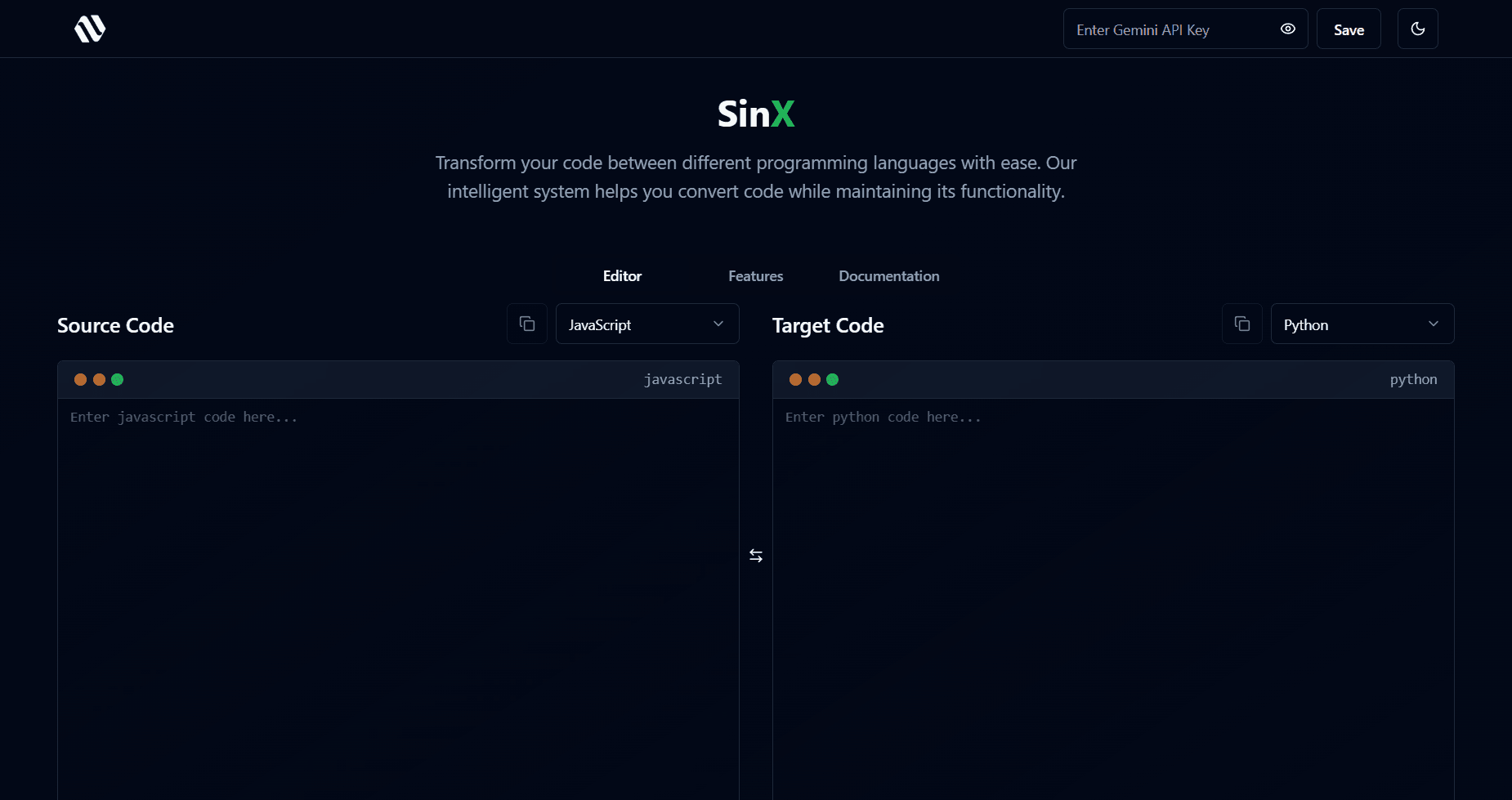This screenshot has width=1512, height=800.
Task: Click the SinX striped logo icon
Action: 90,29
